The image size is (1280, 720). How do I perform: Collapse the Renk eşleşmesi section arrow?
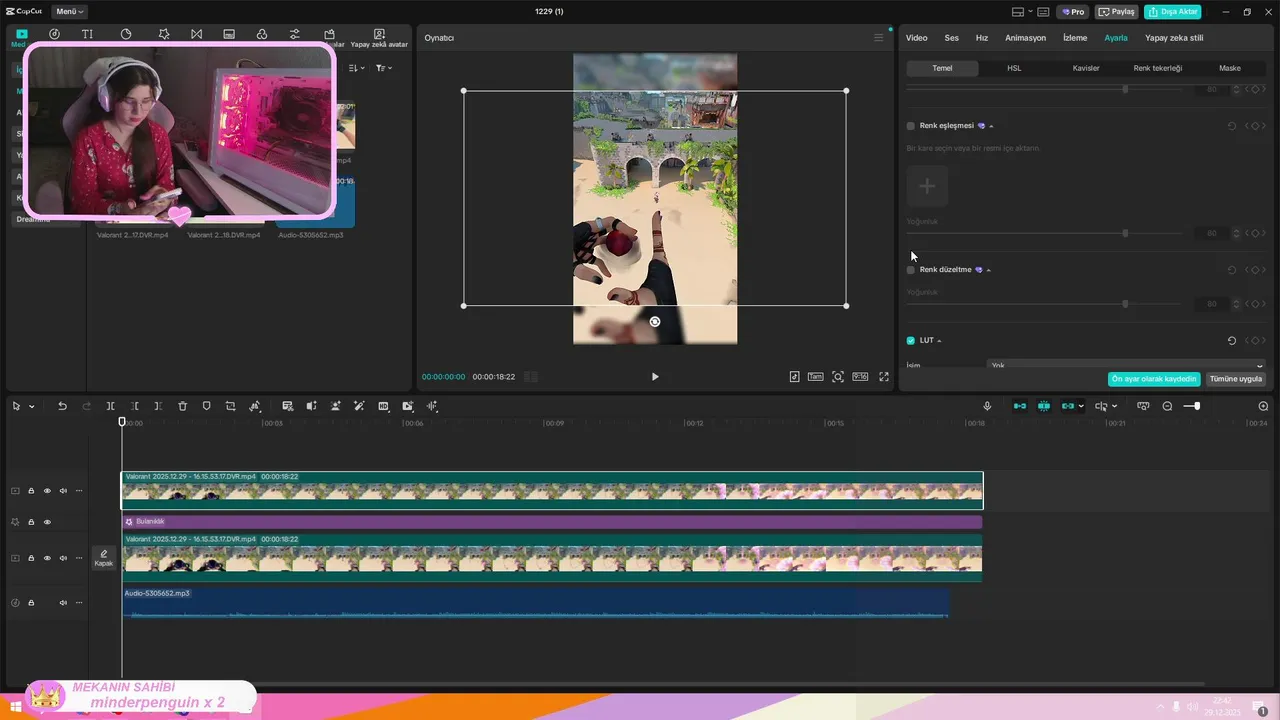pos(991,126)
